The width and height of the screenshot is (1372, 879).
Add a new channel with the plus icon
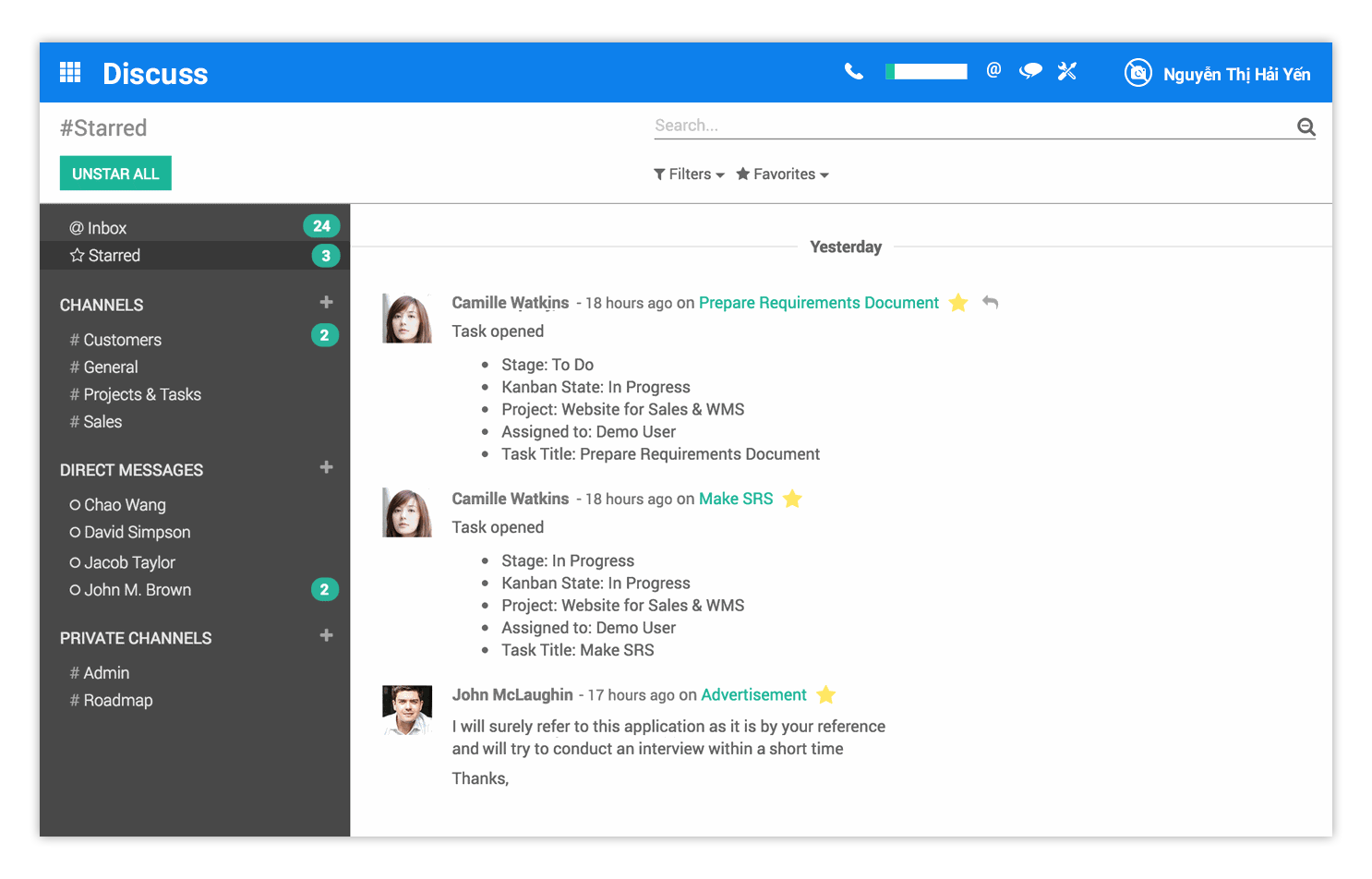click(x=326, y=302)
